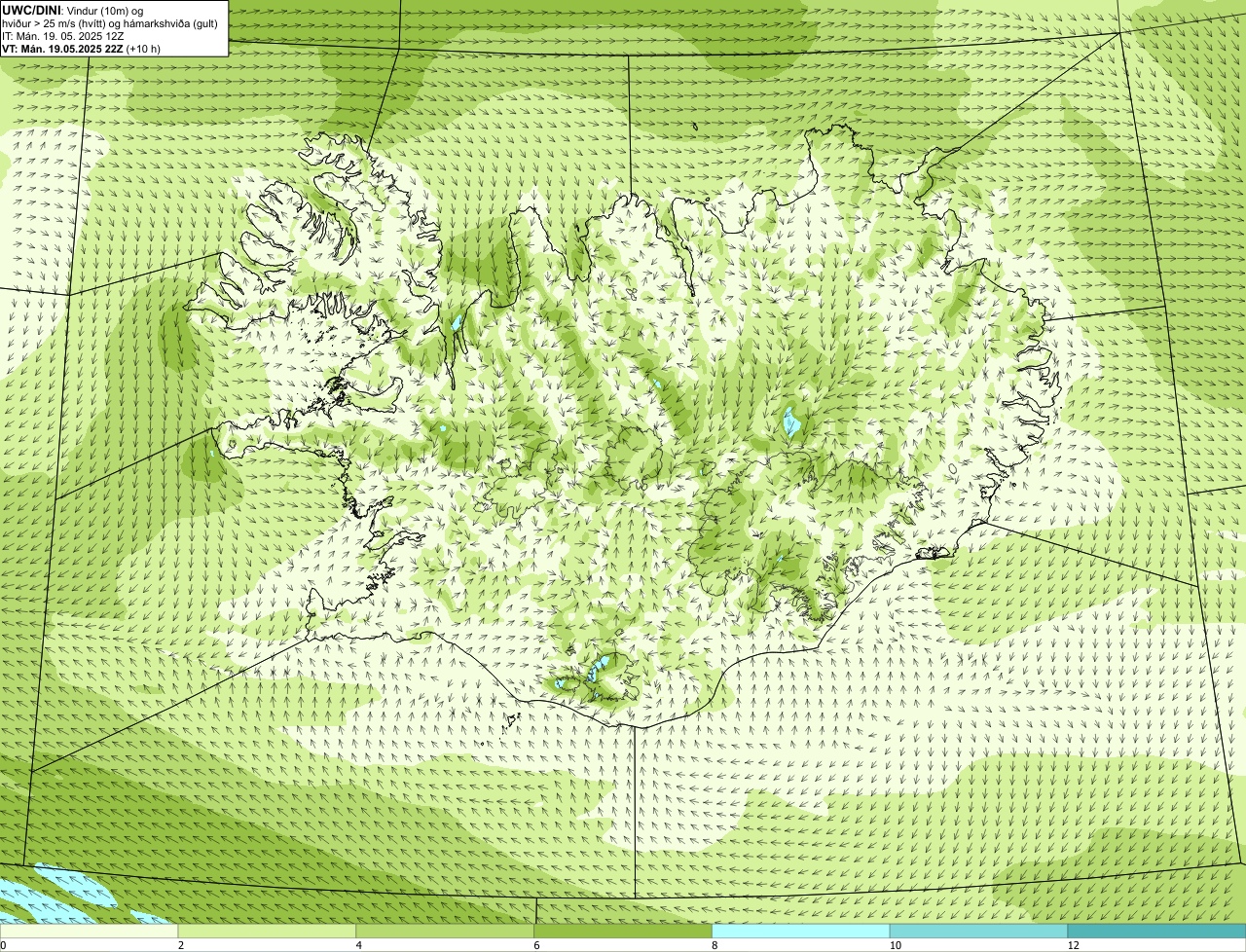Select the teal band above 12 m/s
This screenshot has height=952, width=1246.
[x=1156, y=932]
